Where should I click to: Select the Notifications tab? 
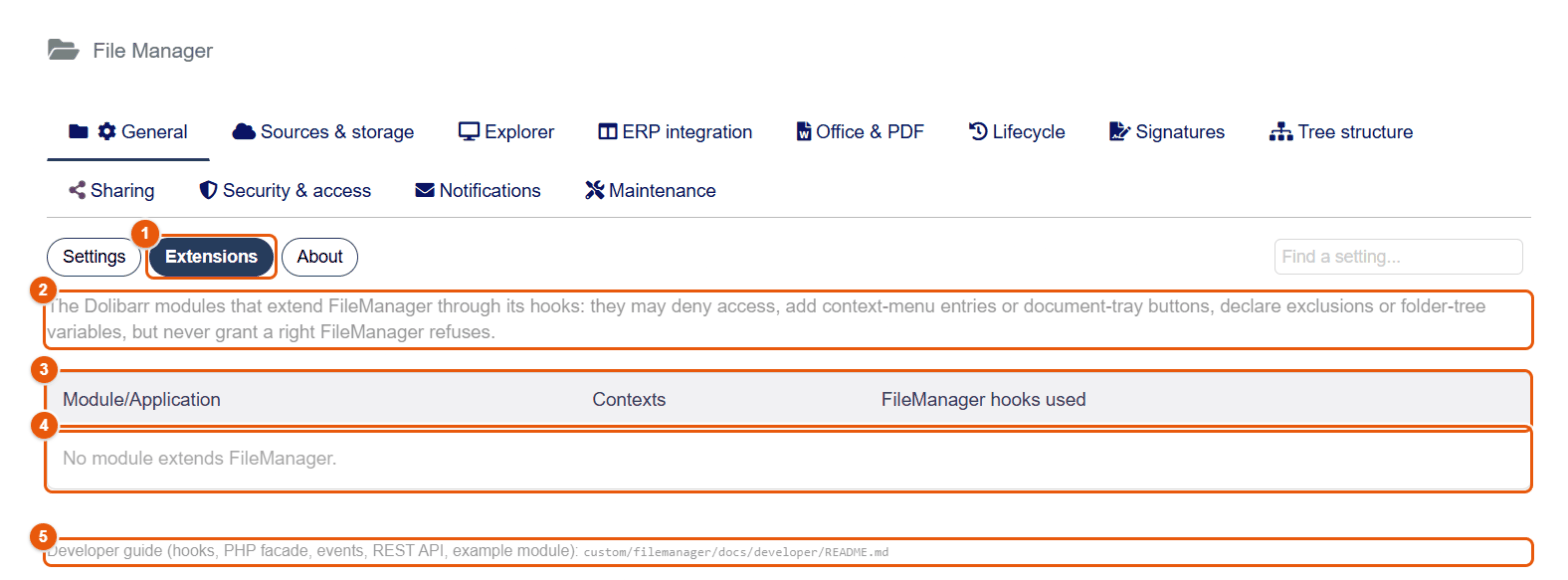point(478,190)
